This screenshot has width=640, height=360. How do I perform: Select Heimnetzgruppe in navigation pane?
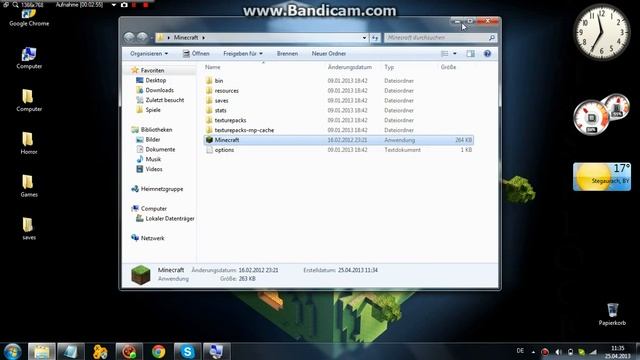162,189
